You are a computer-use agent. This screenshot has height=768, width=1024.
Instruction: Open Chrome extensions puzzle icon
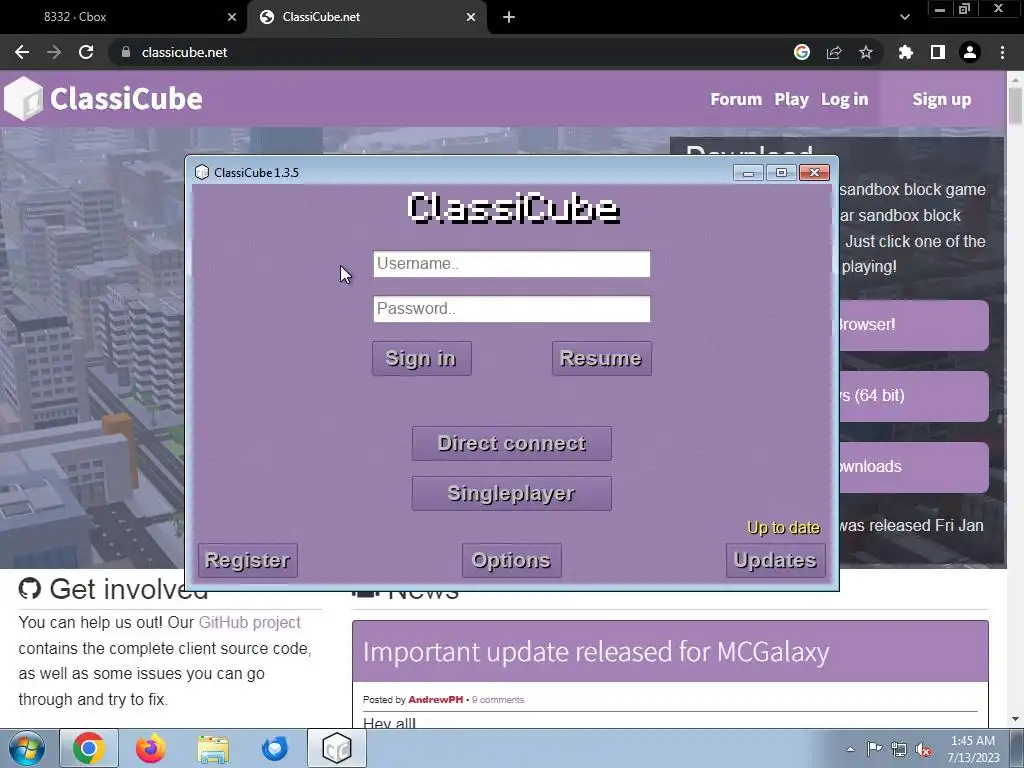(905, 52)
